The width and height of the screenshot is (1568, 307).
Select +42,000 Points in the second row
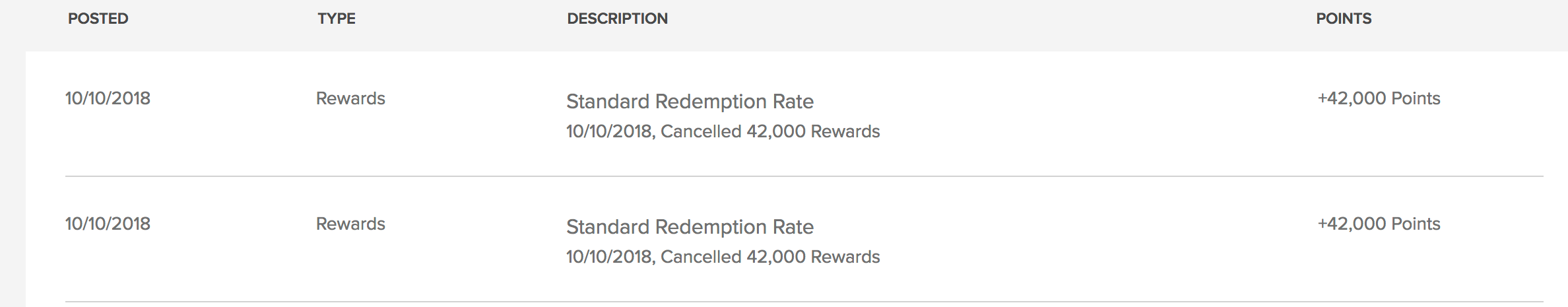point(1379,224)
